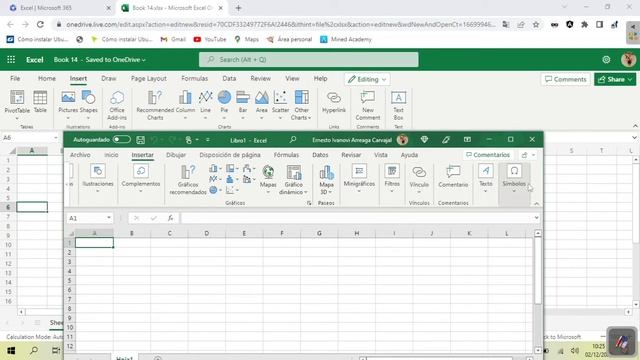Select column D header in desktop Excel
This screenshot has height=360, width=640.
coord(207,233)
